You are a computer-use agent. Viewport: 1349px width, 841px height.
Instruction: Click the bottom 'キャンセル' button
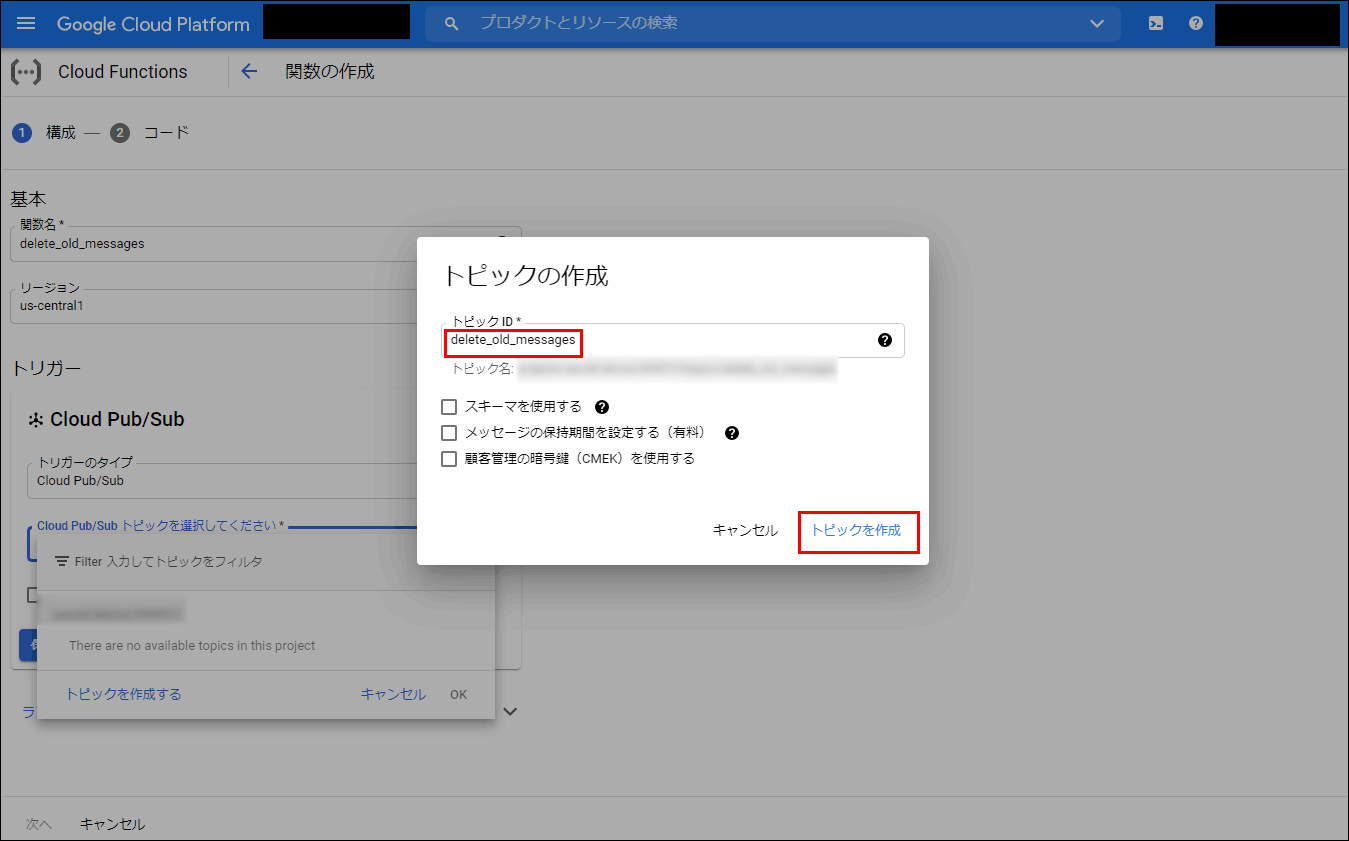tap(112, 824)
